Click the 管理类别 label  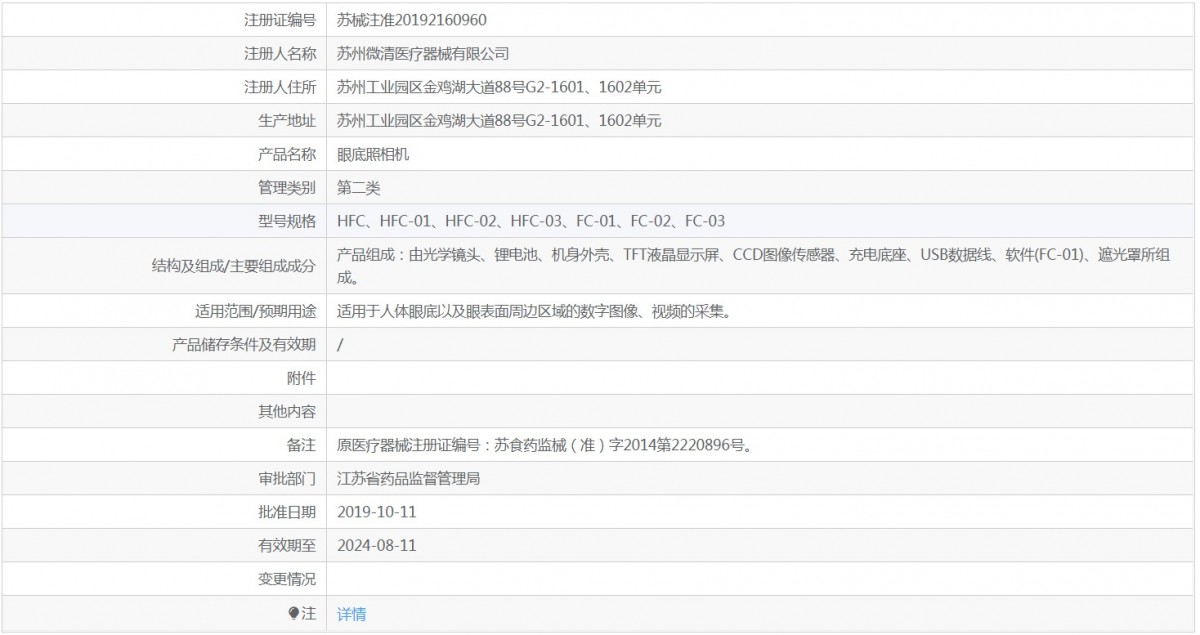click(287, 187)
